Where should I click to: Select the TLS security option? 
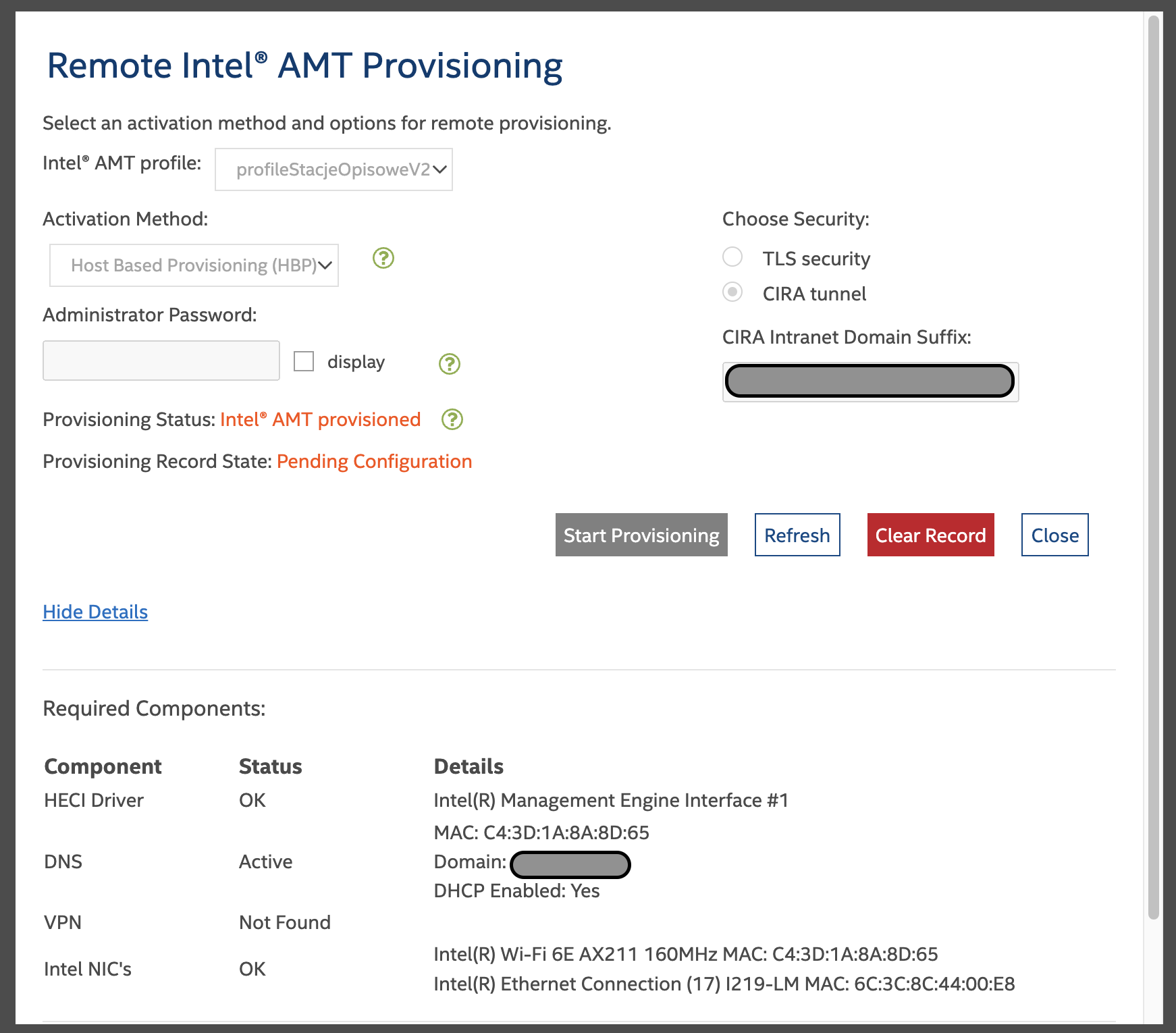click(x=732, y=257)
